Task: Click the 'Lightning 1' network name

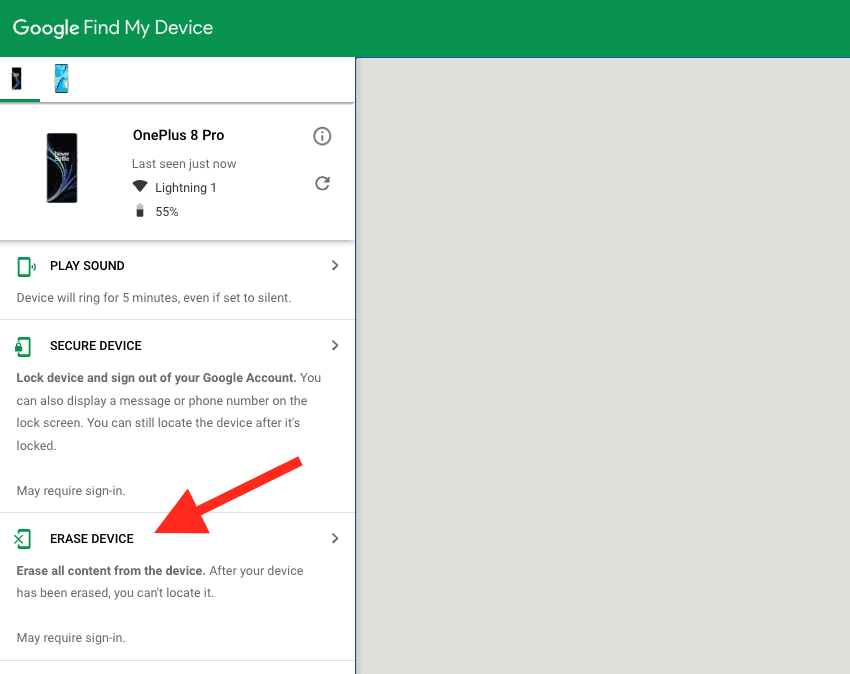Action: [x=185, y=188]
